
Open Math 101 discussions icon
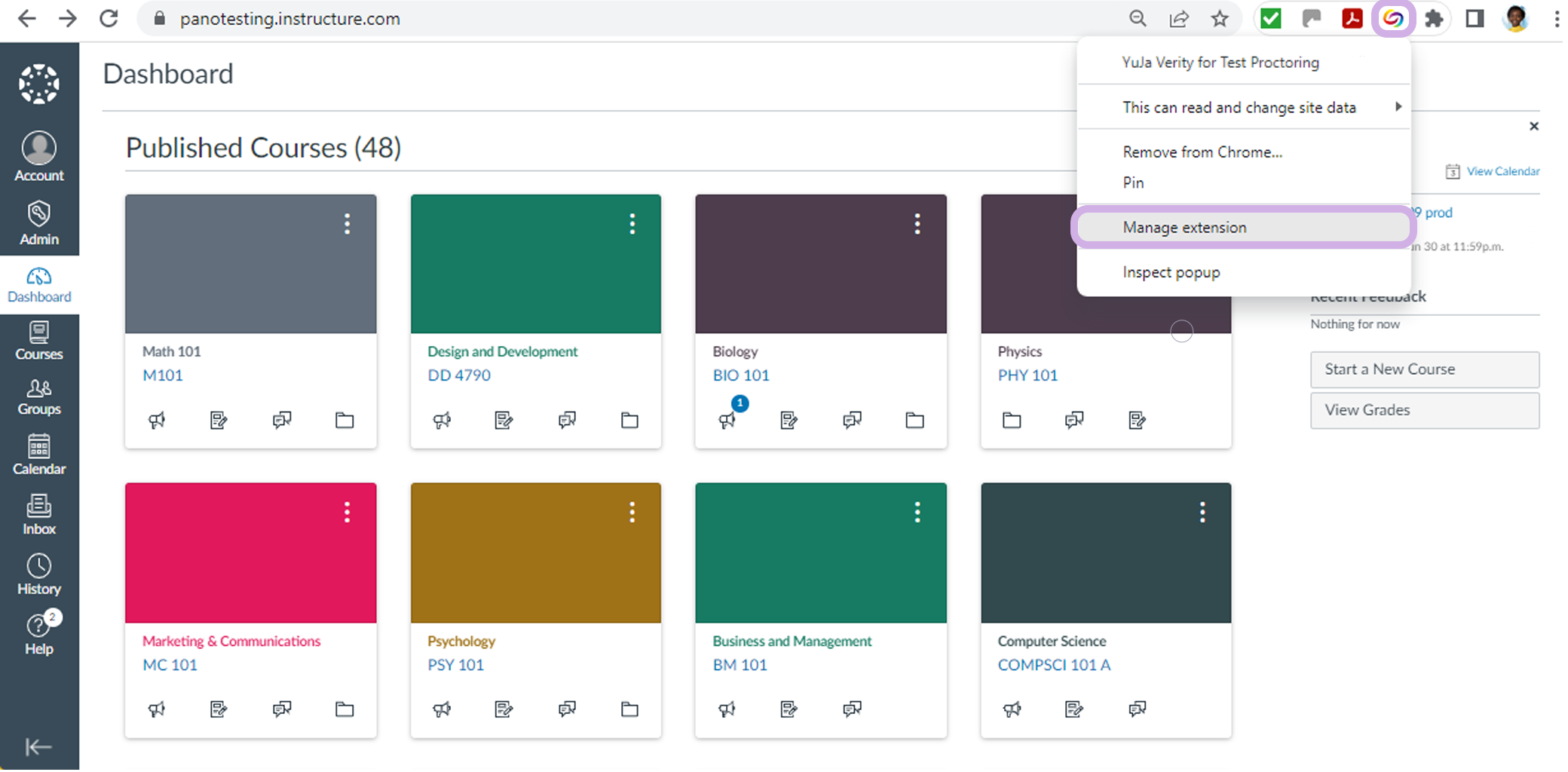pyautogui.click(x=282, y=420)
